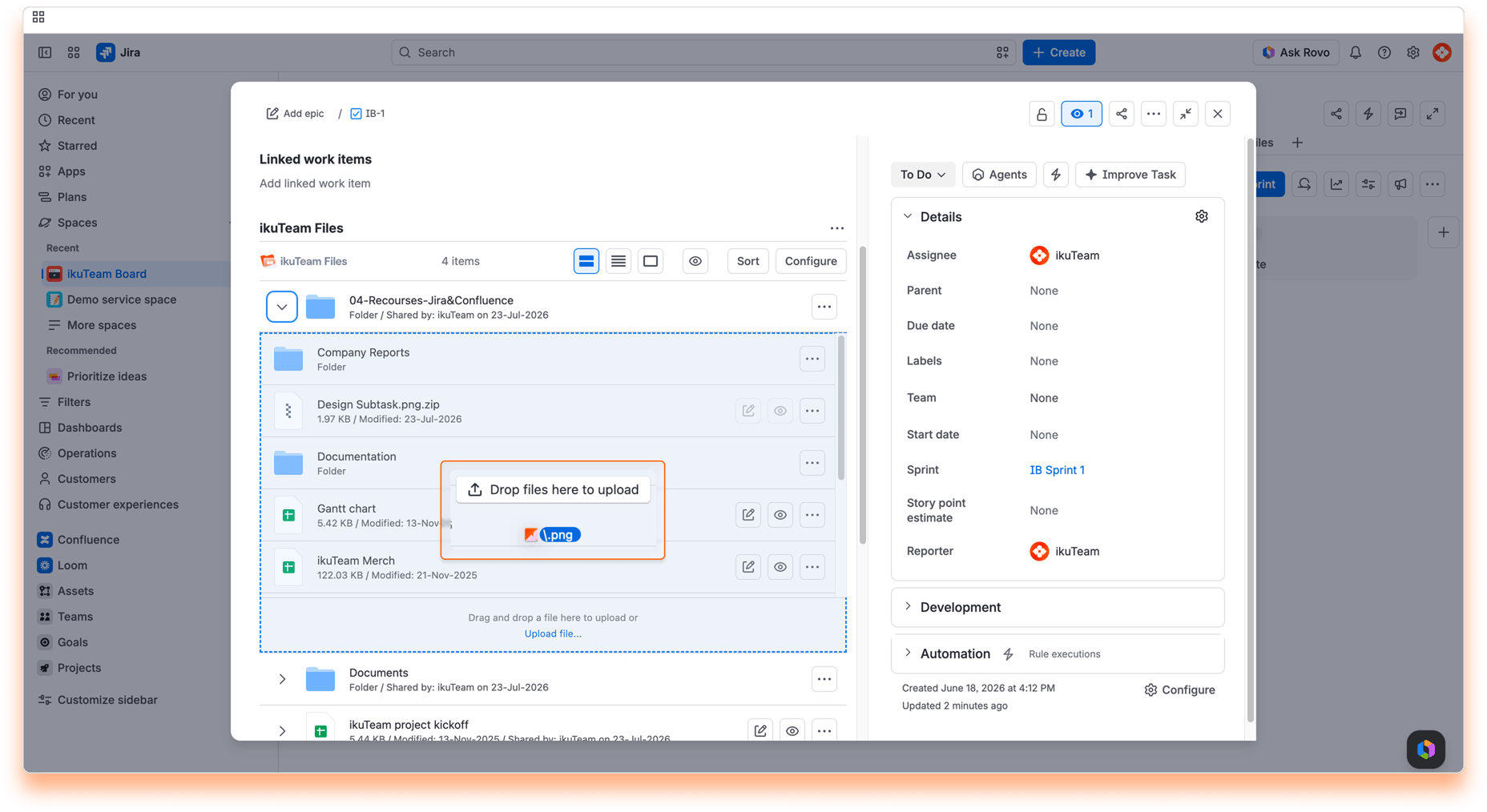Edit the ikuTeam Merch file

pyautogui.click(x=748, y=567)
